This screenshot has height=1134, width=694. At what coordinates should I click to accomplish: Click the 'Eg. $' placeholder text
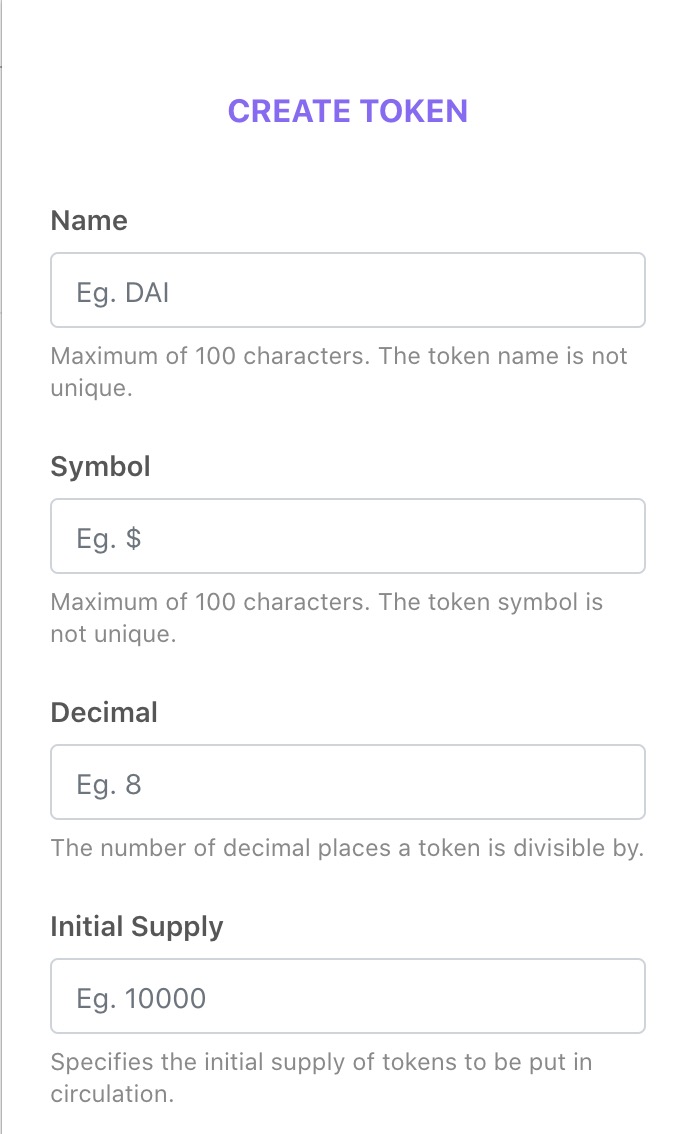click(x=109, y=539)
